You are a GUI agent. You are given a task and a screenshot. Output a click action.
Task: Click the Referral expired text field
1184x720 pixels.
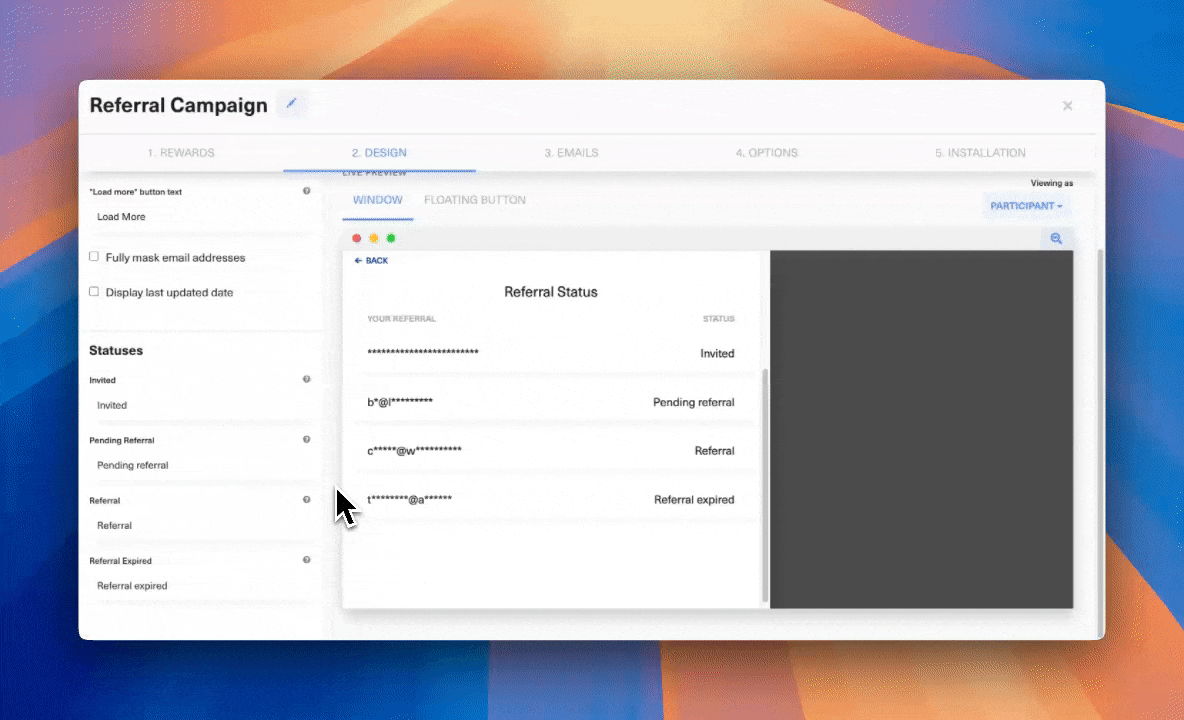200,586
